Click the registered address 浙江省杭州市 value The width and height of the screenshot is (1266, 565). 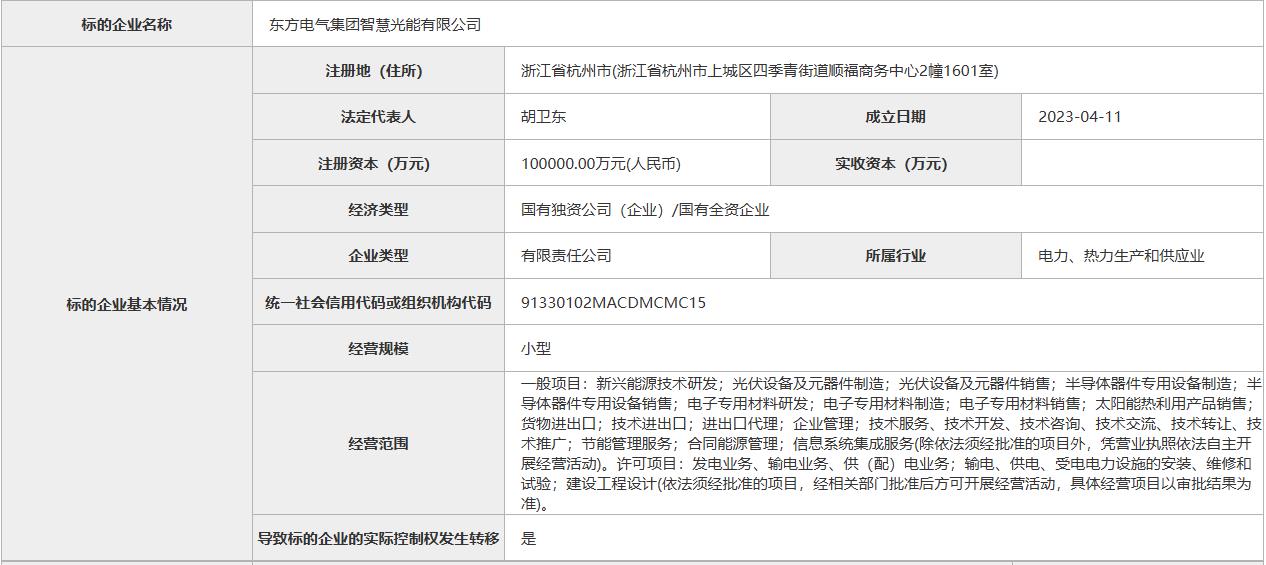(760, 70)
